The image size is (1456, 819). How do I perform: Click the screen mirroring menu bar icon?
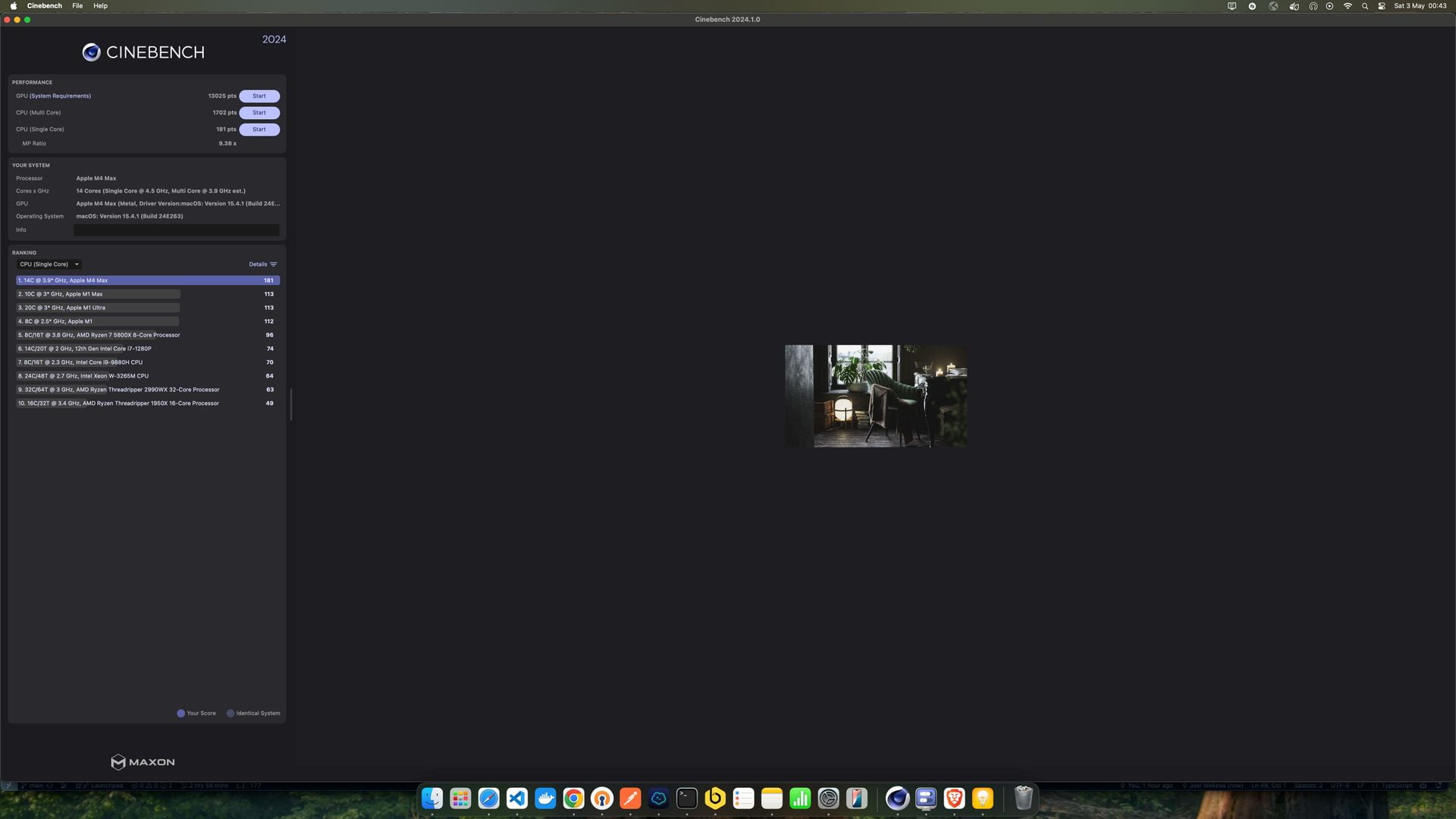(1232, 6)
